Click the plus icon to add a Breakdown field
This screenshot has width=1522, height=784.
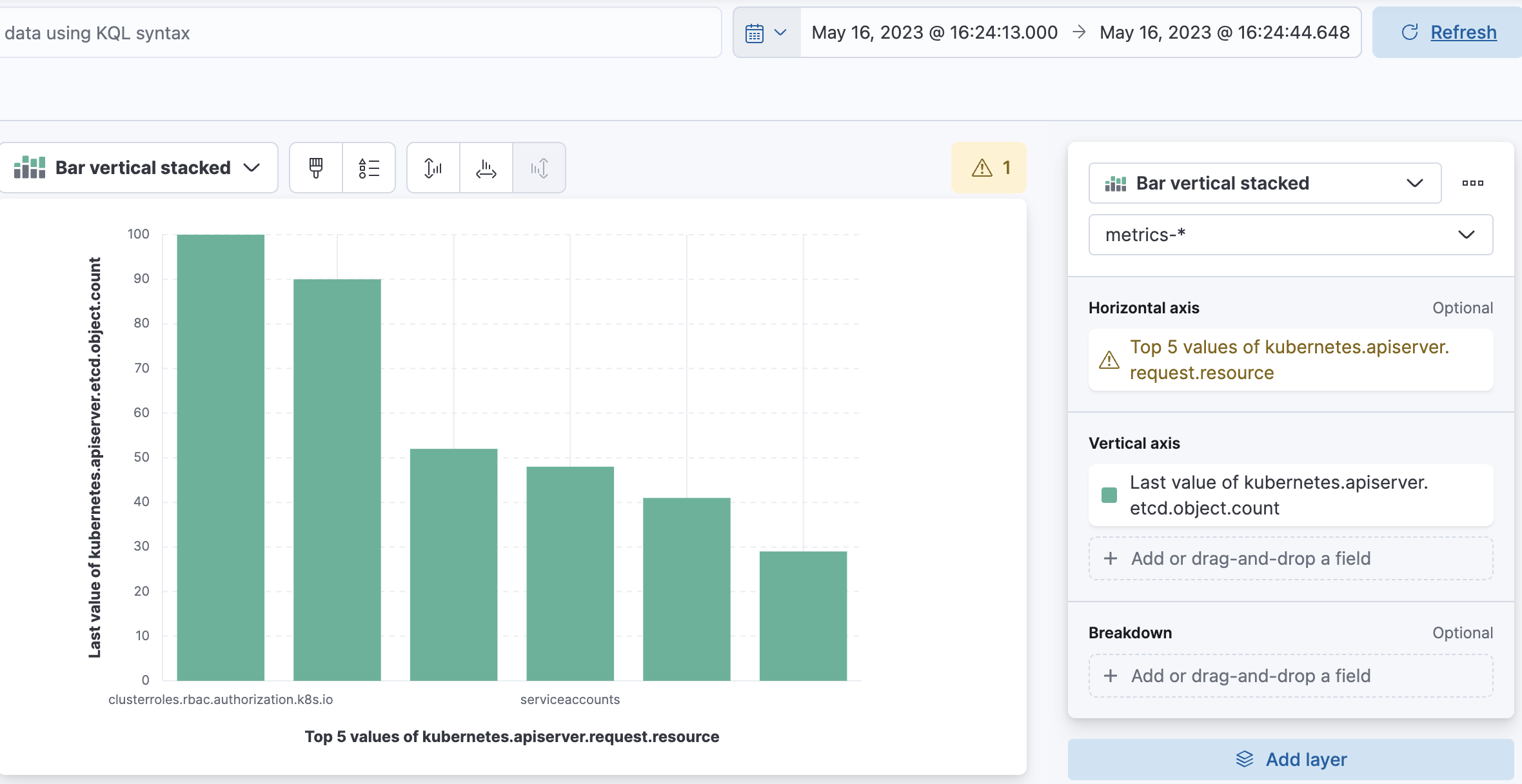1111,675
